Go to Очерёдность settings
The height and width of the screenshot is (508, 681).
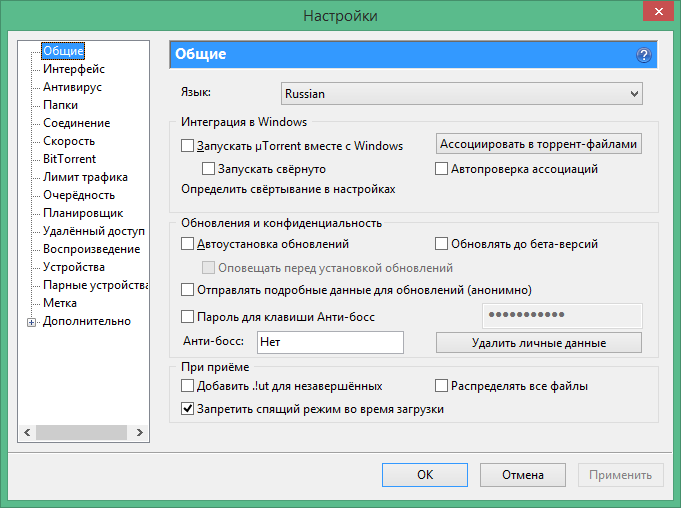[79, 195]
